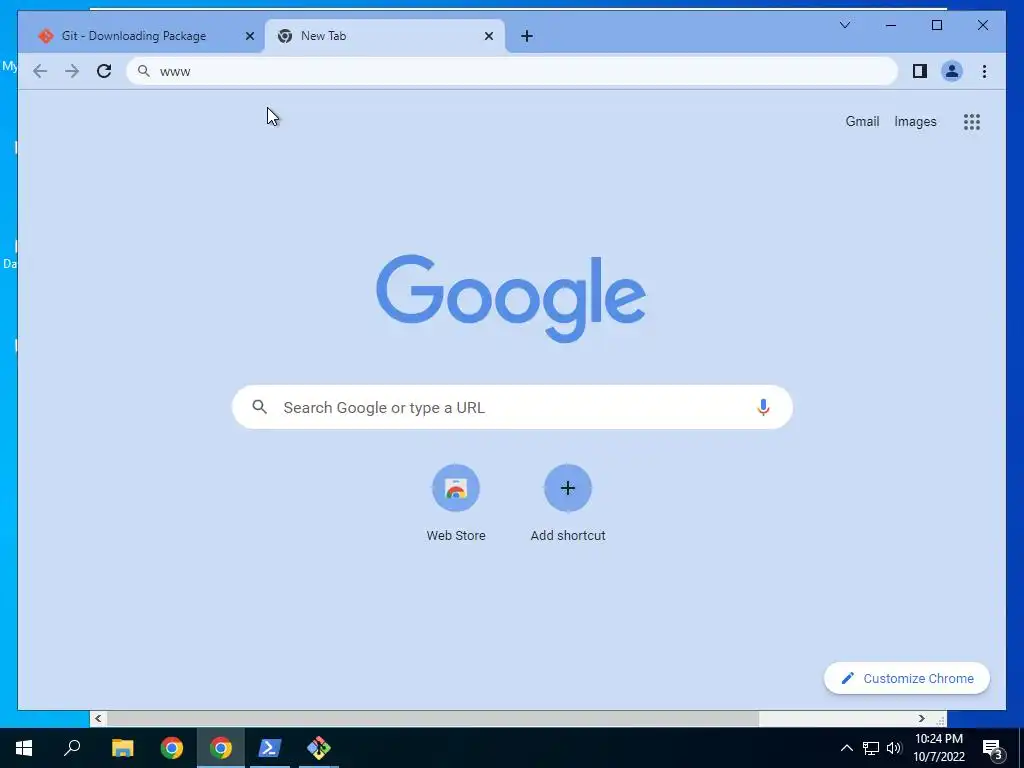Open the Git installer taskbar icon
Screen dimensions: 1024x768
point(319,748)
